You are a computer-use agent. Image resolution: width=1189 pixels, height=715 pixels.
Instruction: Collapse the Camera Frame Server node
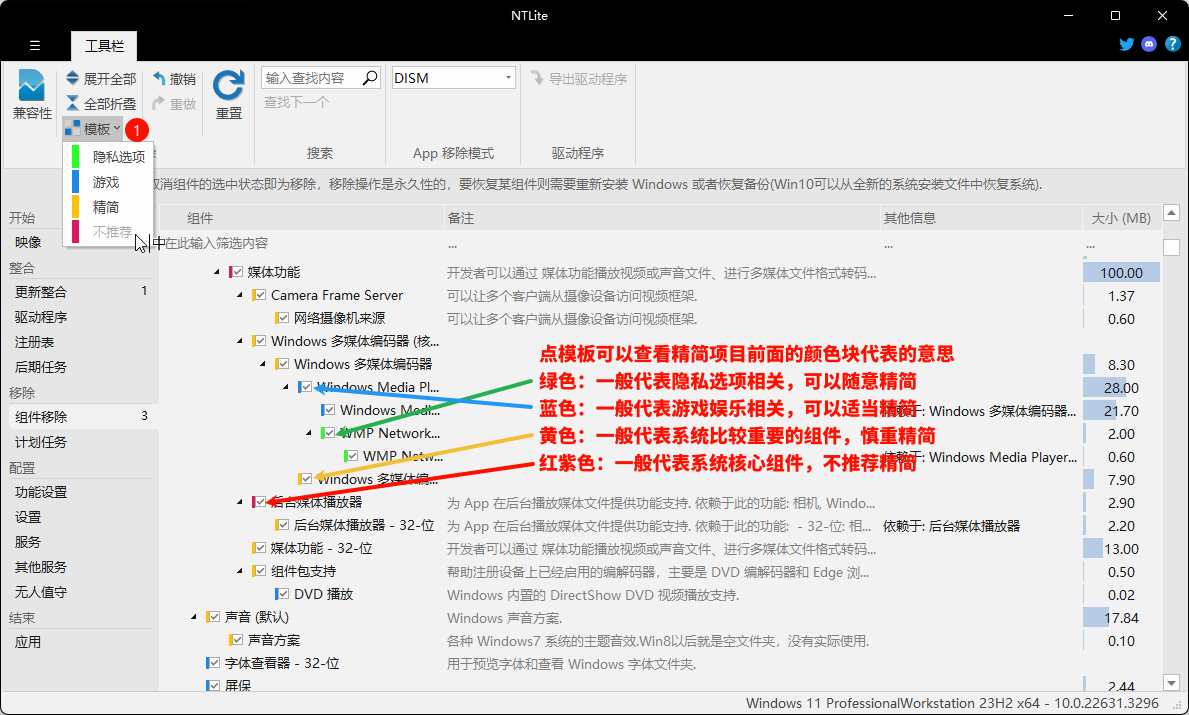pyautogui.click(x=240, y=295)
